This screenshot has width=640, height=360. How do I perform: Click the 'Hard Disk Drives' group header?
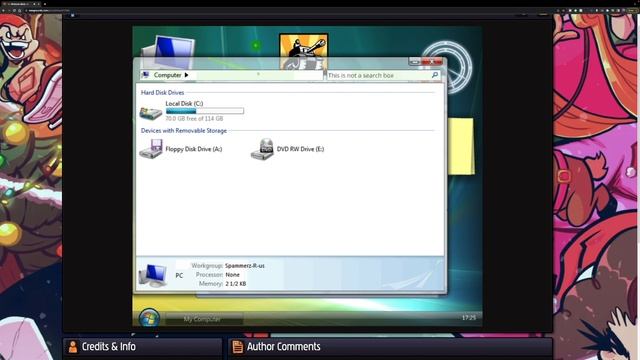162,93
